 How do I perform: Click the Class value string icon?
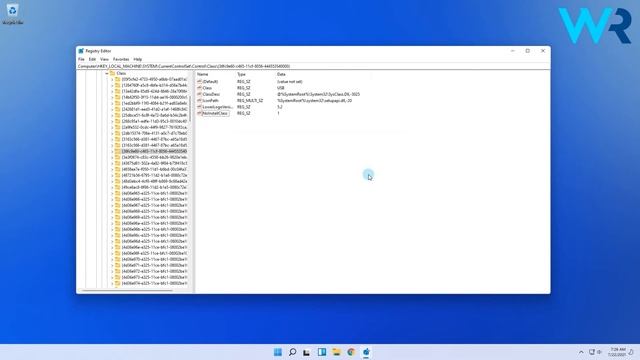pos(199,88)
